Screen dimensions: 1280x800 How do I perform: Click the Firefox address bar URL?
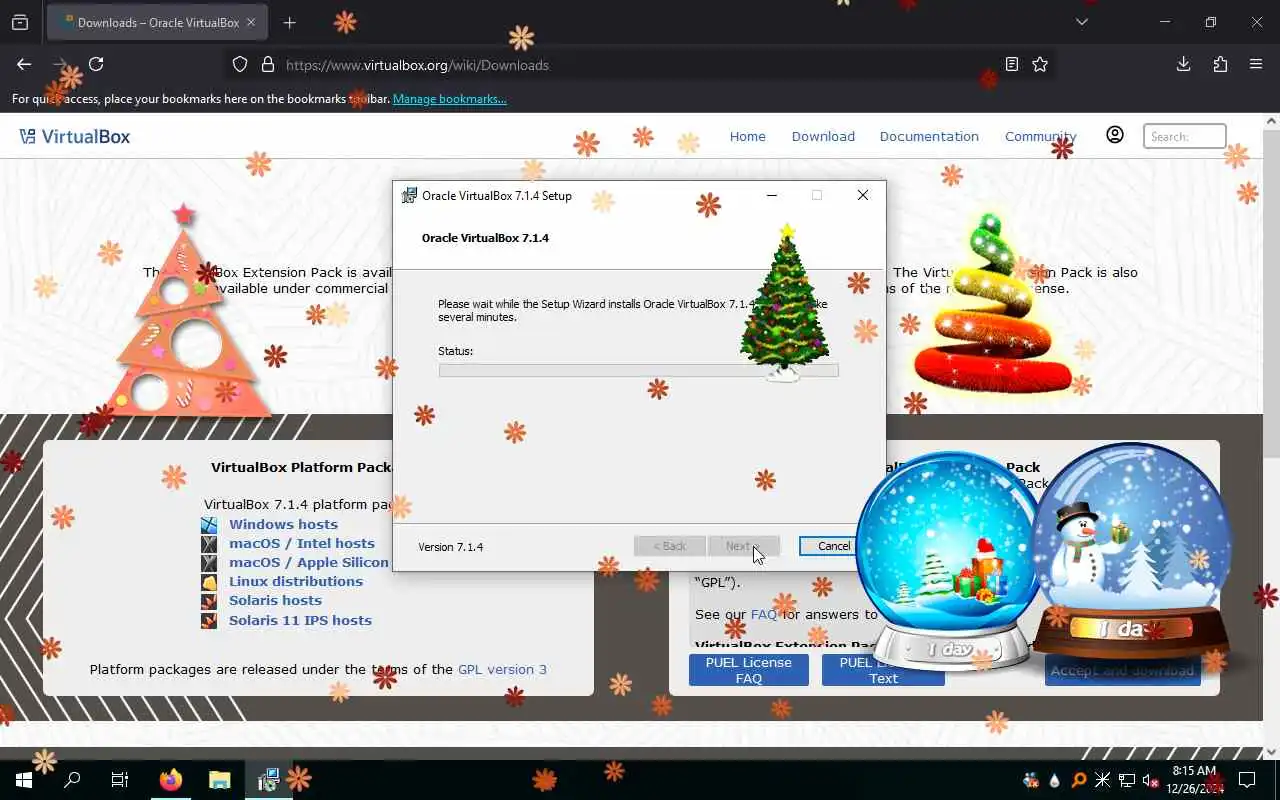[x=417, y=65]
